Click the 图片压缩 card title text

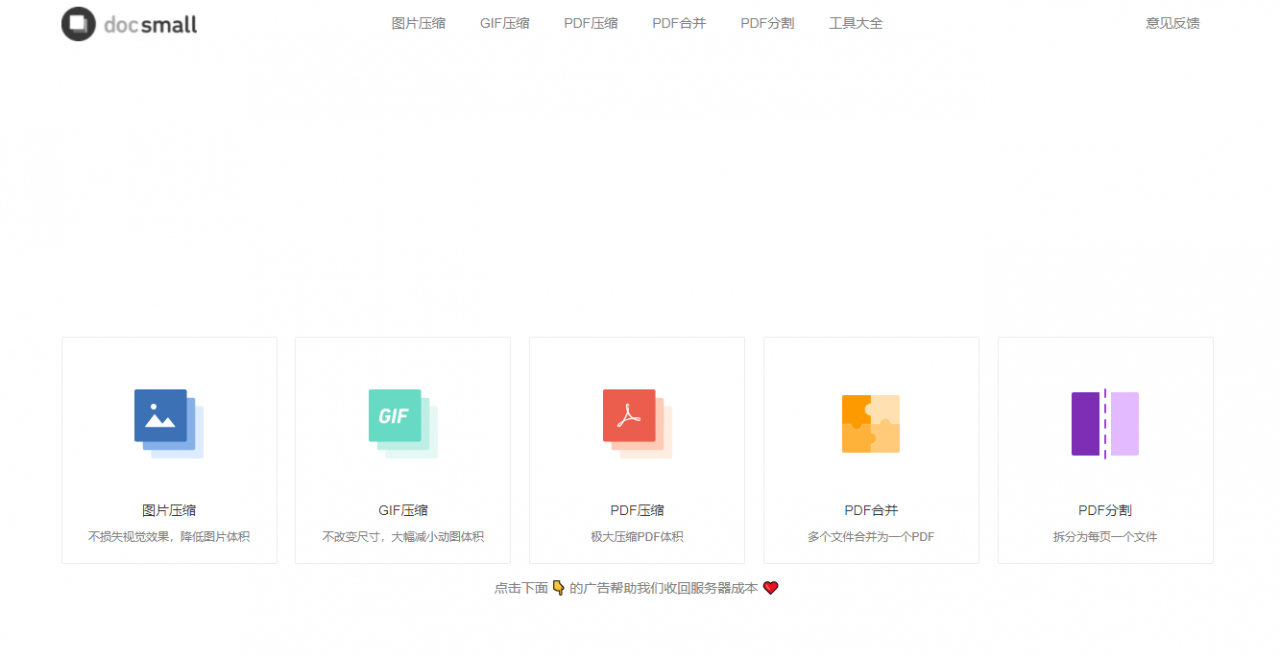[x=169, y=510]
